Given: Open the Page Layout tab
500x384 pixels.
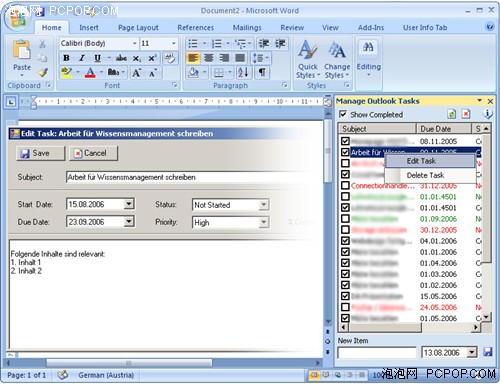Looking at the screenshot, I should (x=138, y=28).
